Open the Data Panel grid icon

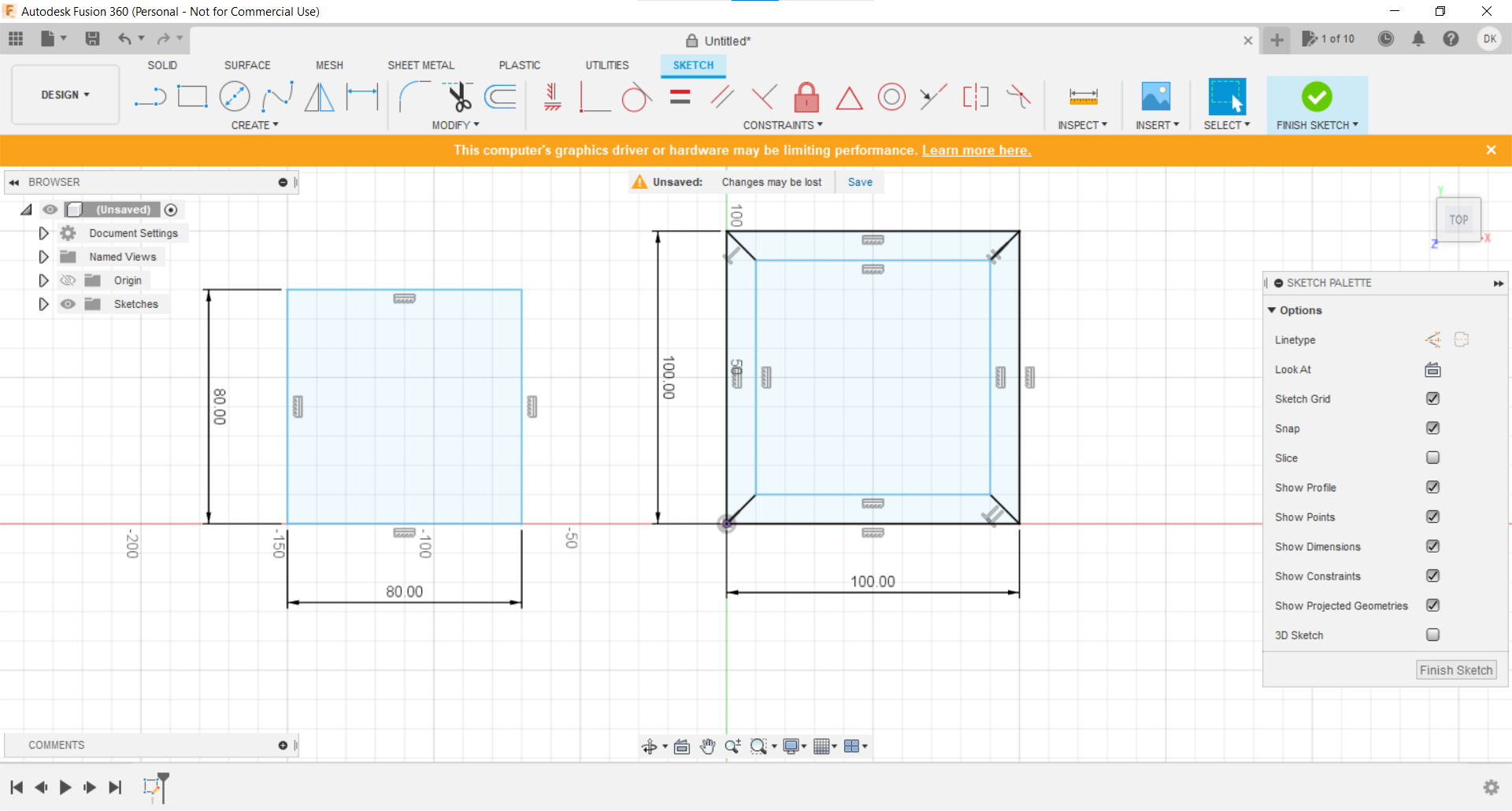coord(16,39)
